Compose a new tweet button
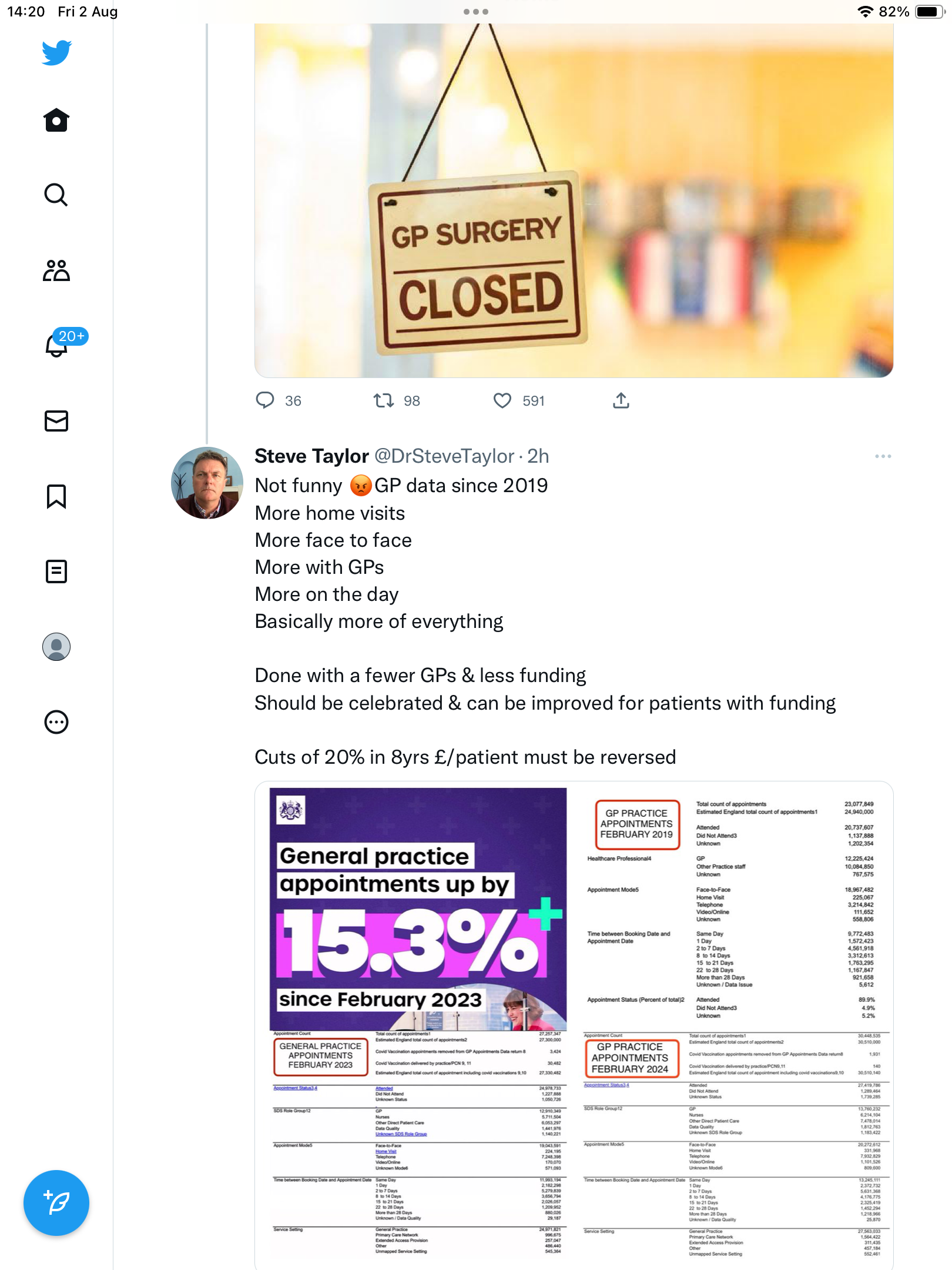Screen dimensions: 952x1270 point(56,1203)
